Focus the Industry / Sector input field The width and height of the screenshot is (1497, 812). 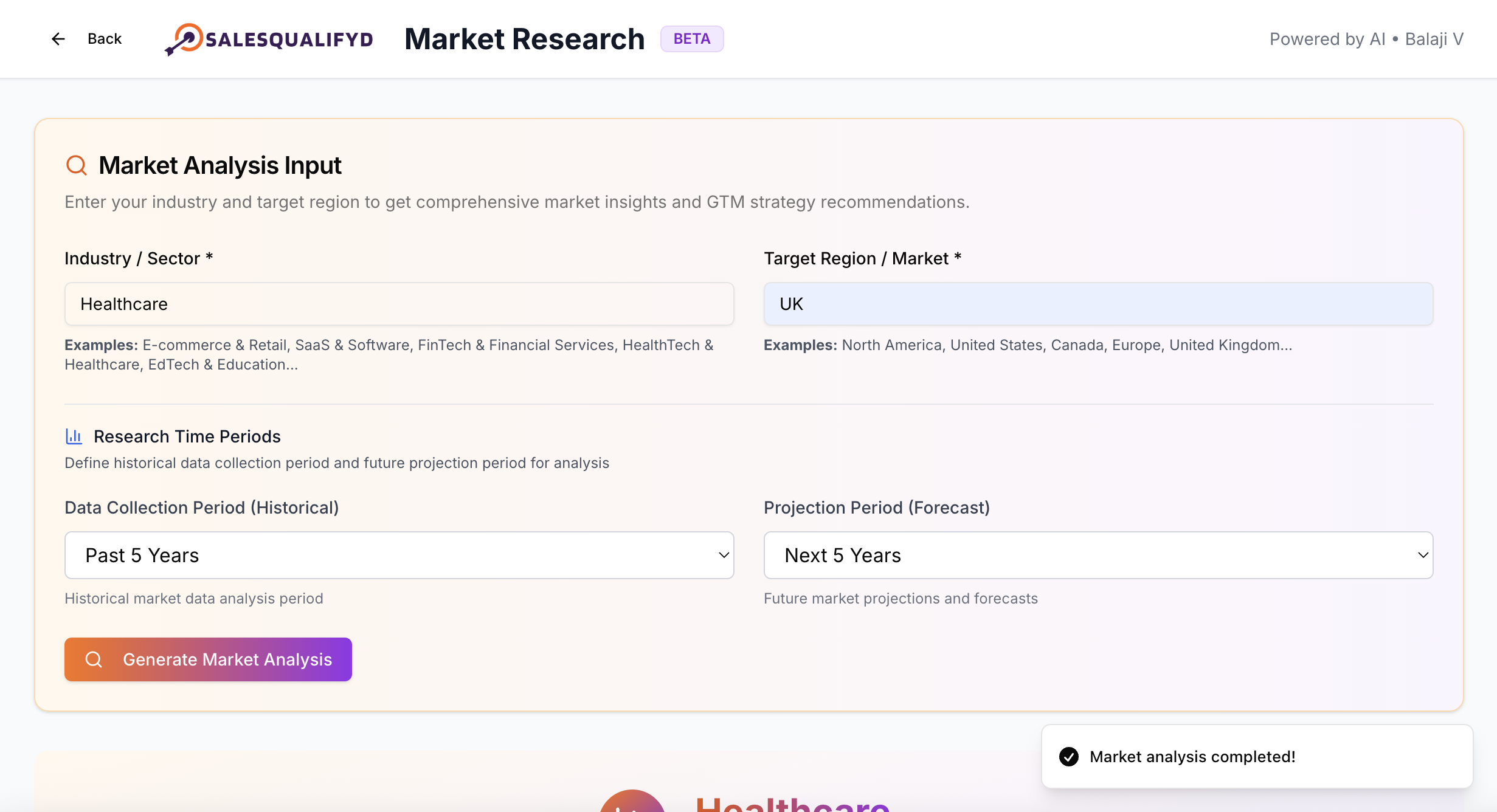pyautogui.click(x=399, y=304)
